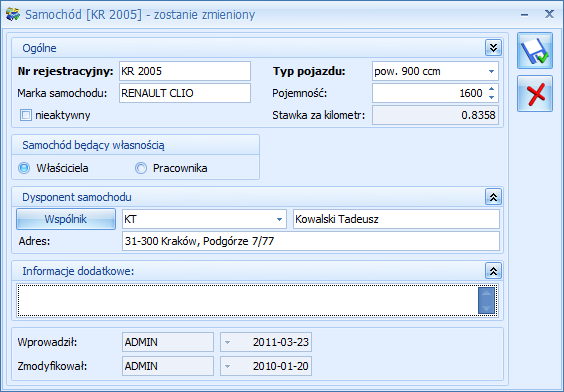Click the Nr rejestracyjny field
The height and width of the screenshot is (392, 564).
185,71
